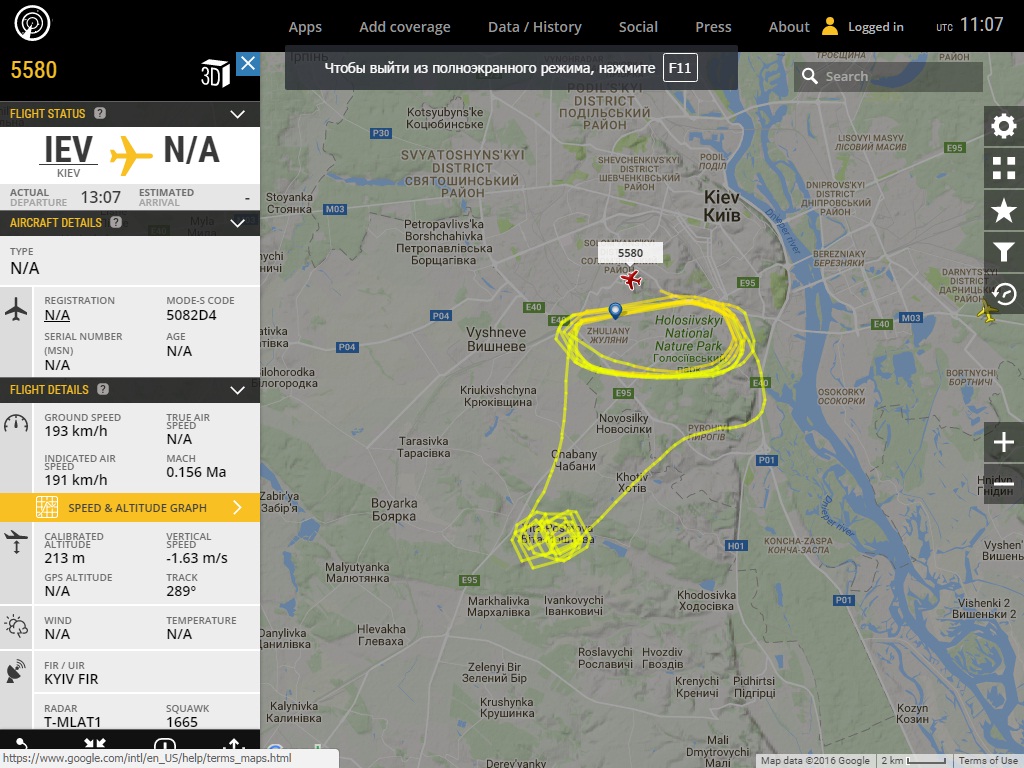1024x768 pixels.
Task: Collapse the Flight Details section
Action: coord(238,391)
